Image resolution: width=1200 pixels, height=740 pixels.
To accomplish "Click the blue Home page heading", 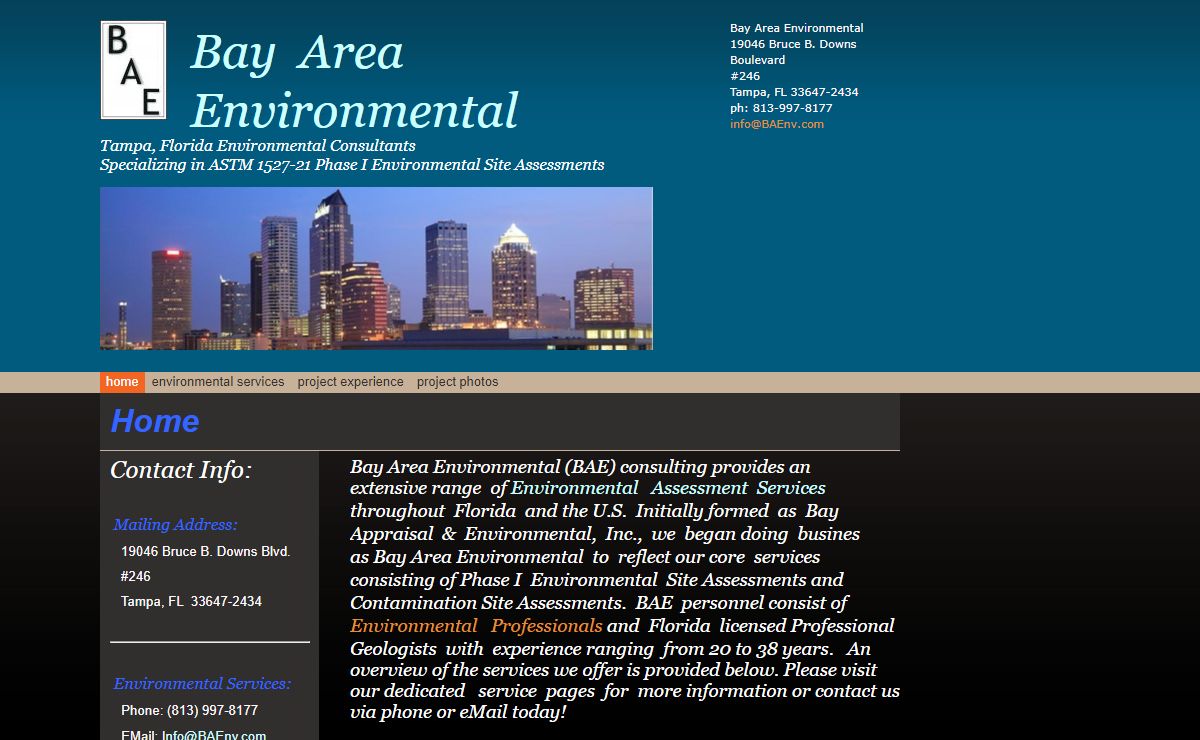I will 155,421.
